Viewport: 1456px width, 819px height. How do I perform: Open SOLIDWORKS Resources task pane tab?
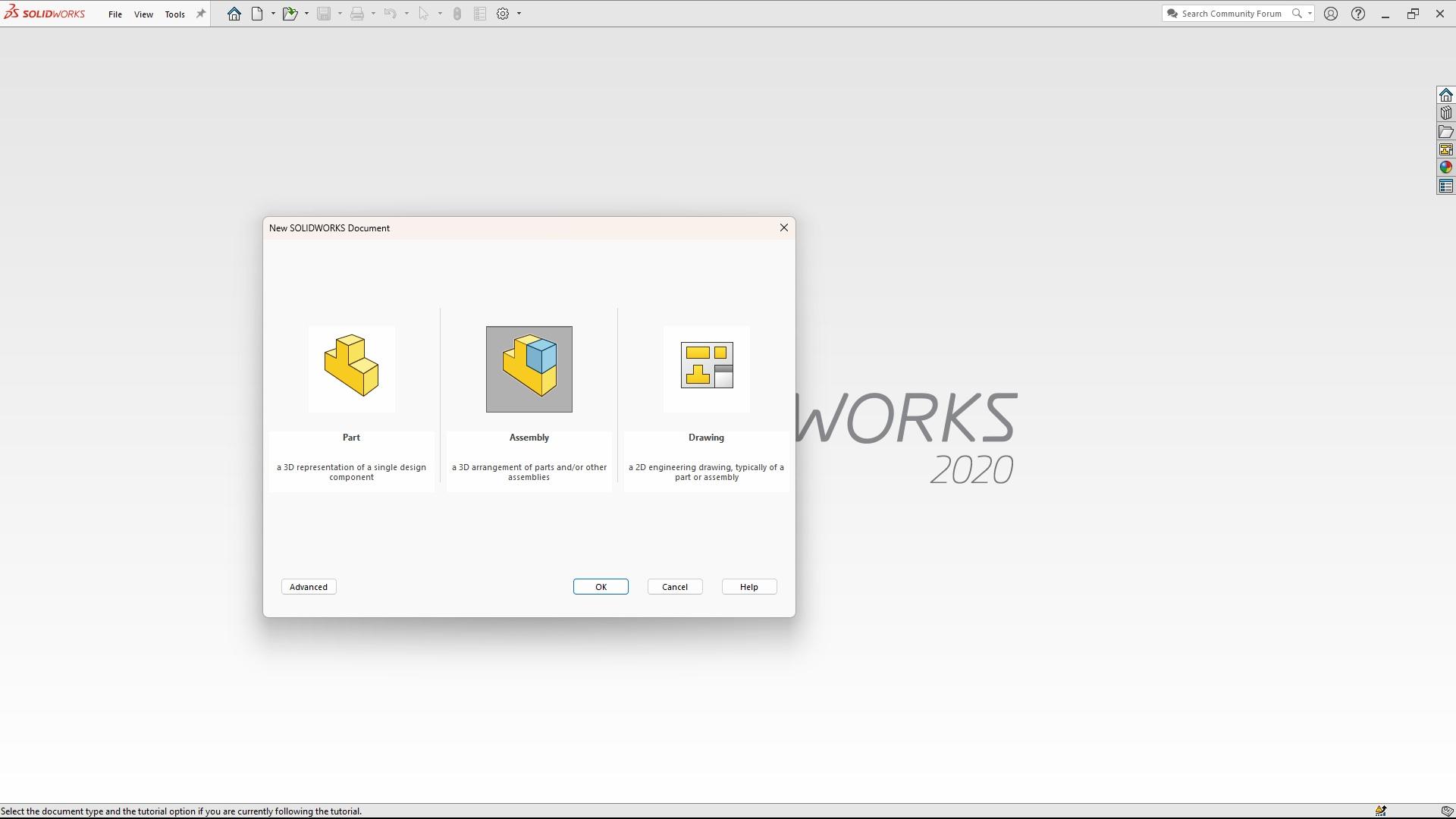1446,95
